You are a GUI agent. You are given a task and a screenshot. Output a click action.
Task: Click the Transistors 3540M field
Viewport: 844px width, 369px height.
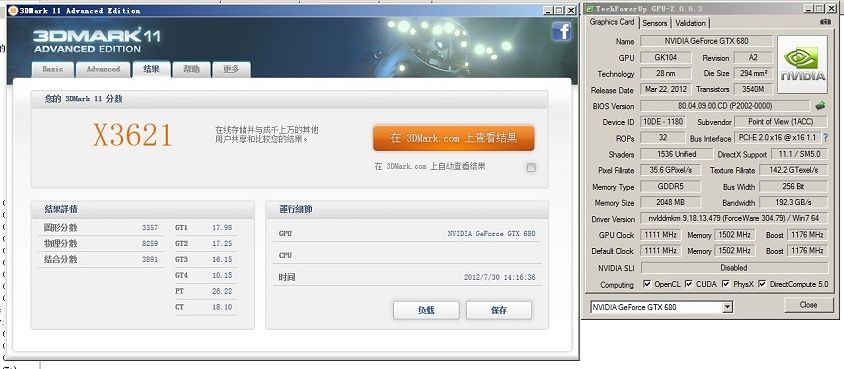(x=753, y=89)
